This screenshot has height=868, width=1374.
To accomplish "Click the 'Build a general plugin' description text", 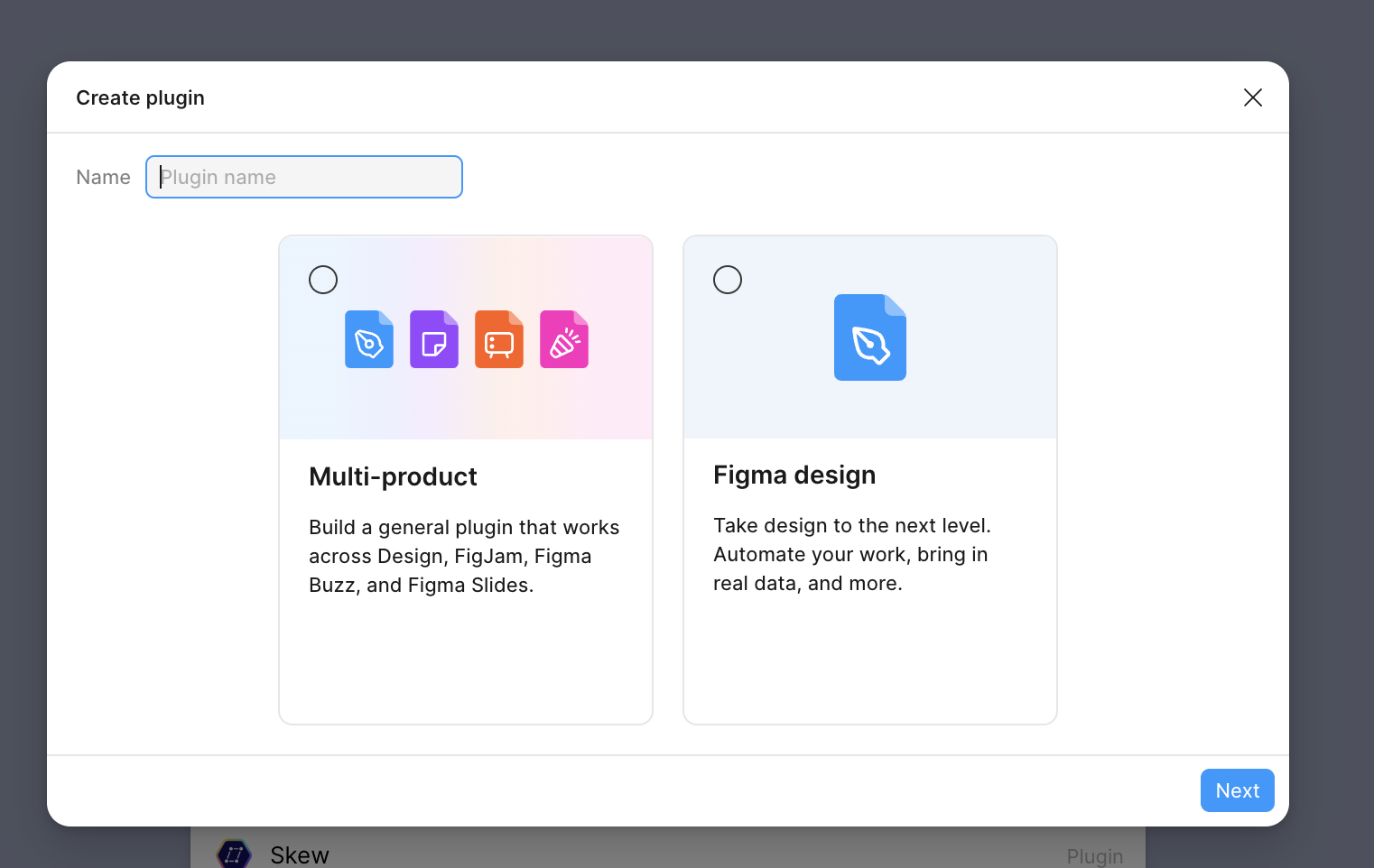I will pyautogui.click(x=464, y=556).
